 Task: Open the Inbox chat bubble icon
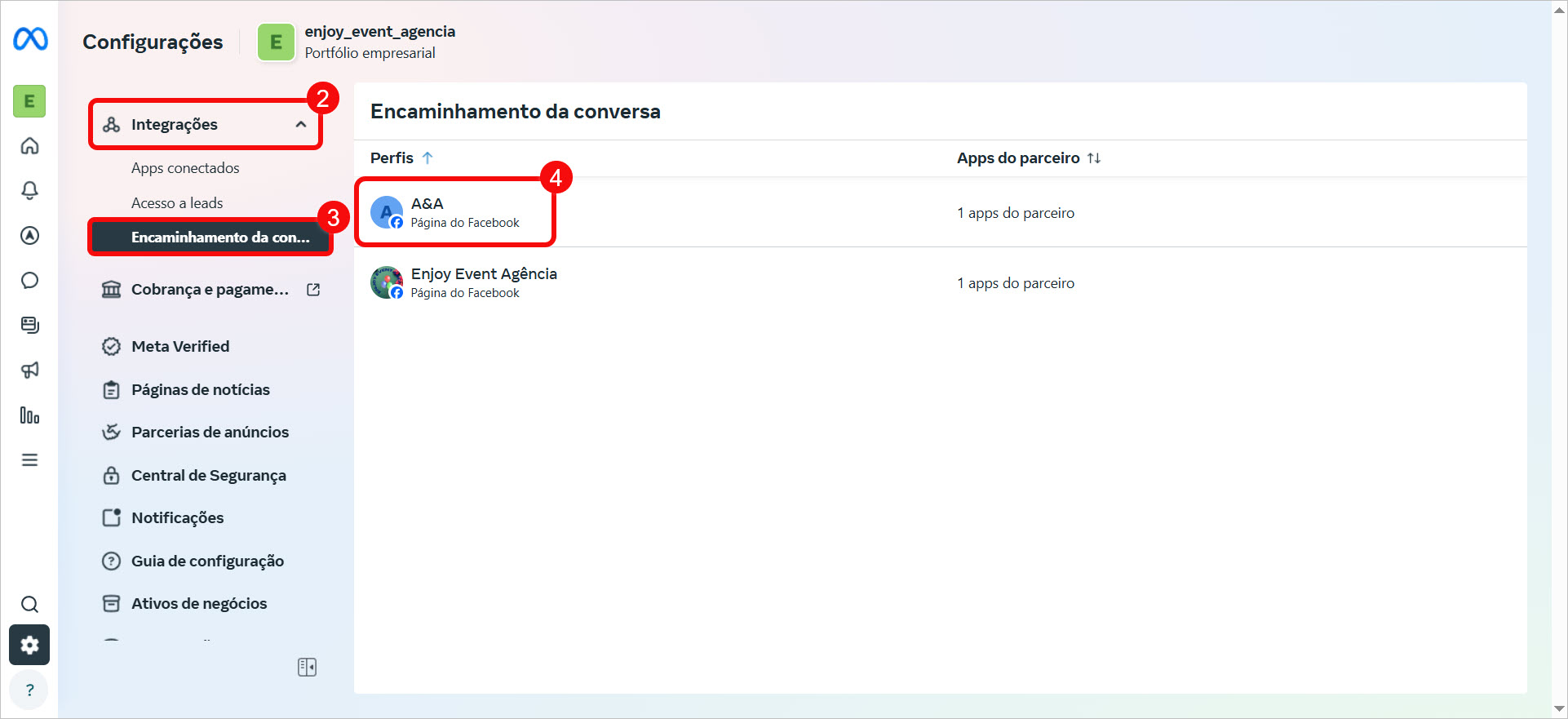click(29, 281)
